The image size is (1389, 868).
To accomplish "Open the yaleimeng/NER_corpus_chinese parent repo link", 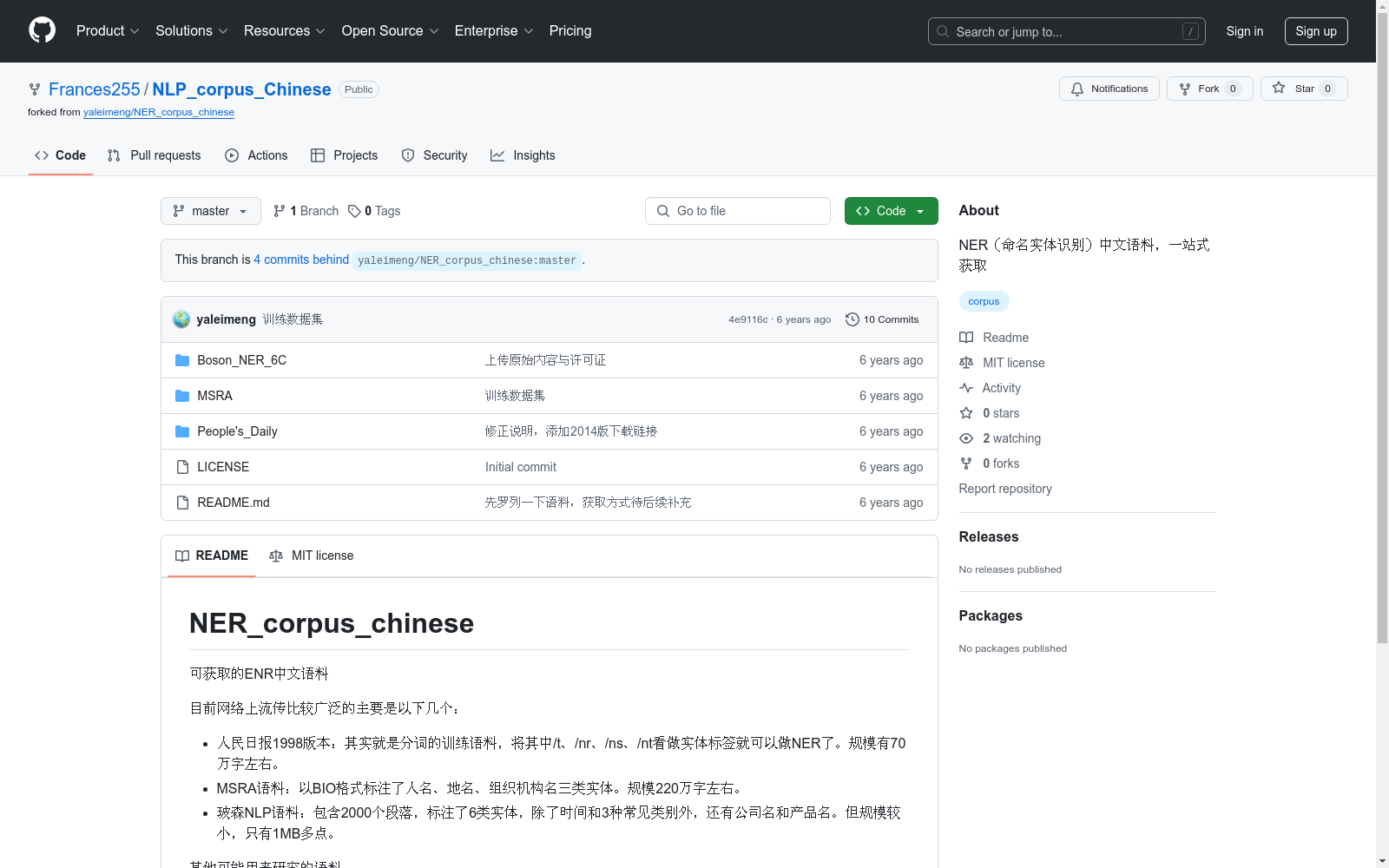I will [159, 112].
